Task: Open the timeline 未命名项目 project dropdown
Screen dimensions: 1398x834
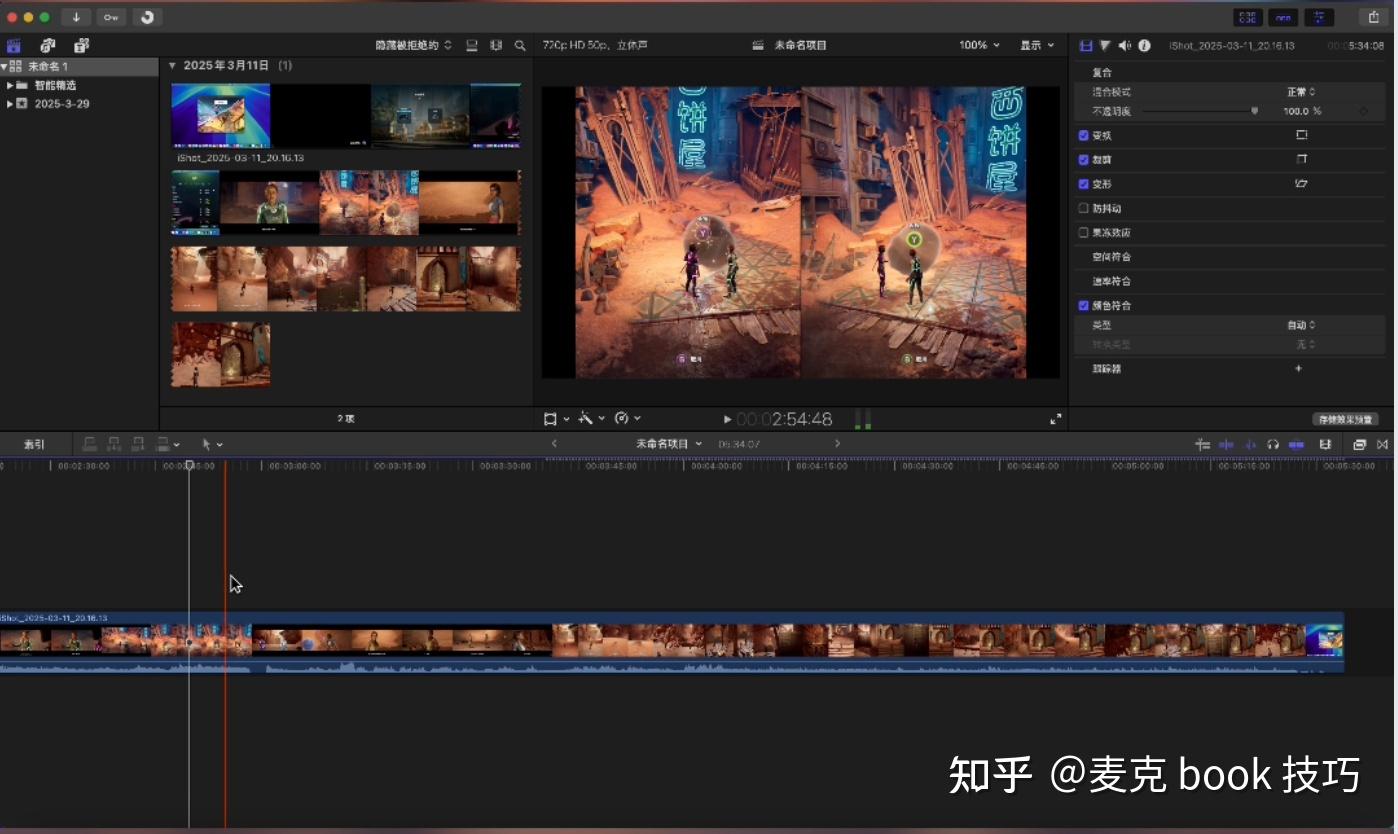Action: [669, 444]
